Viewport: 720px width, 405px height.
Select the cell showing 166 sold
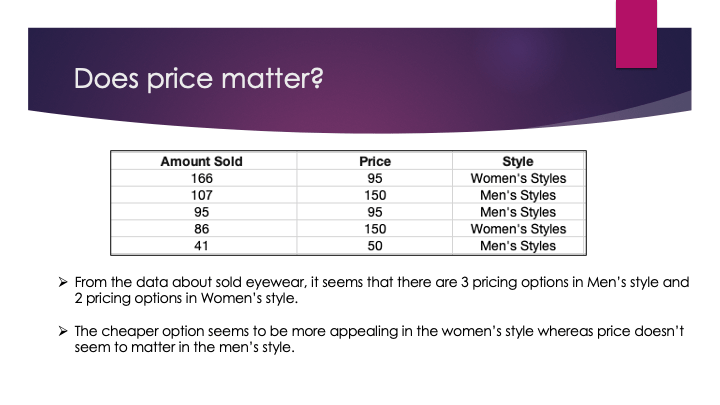201,178
